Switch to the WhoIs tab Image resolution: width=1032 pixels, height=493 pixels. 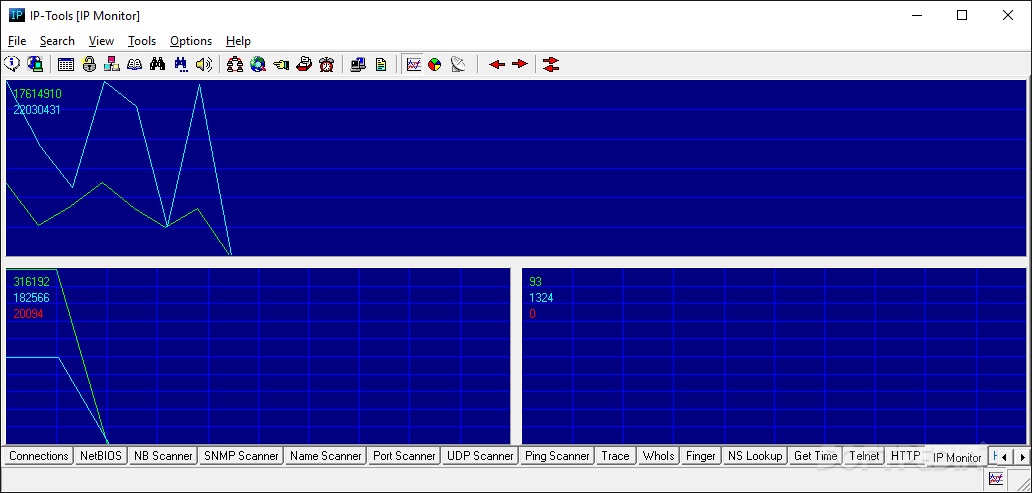[659, 456]
